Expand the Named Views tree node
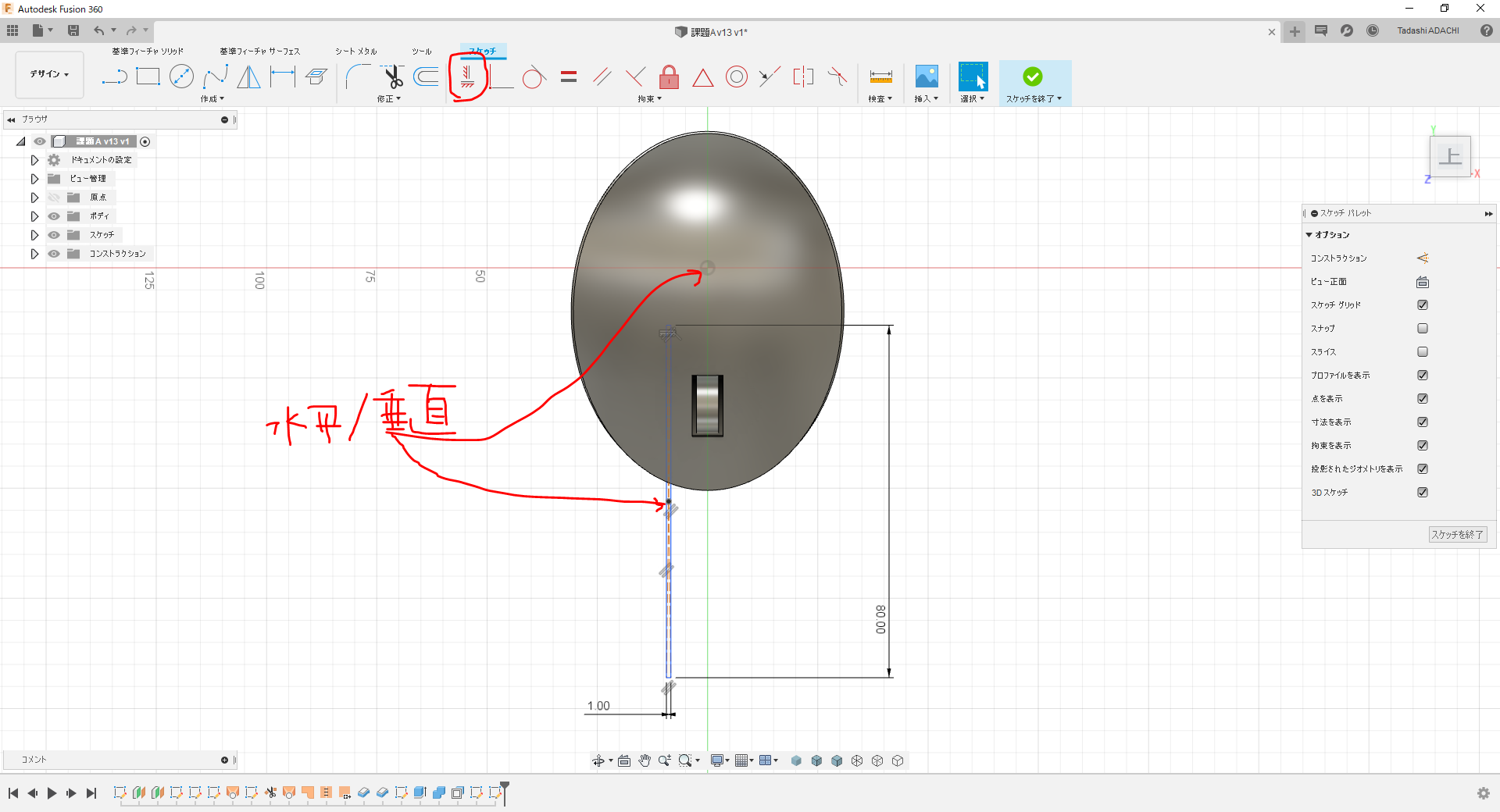This screenshot has width=1500, height=812. 34,179
